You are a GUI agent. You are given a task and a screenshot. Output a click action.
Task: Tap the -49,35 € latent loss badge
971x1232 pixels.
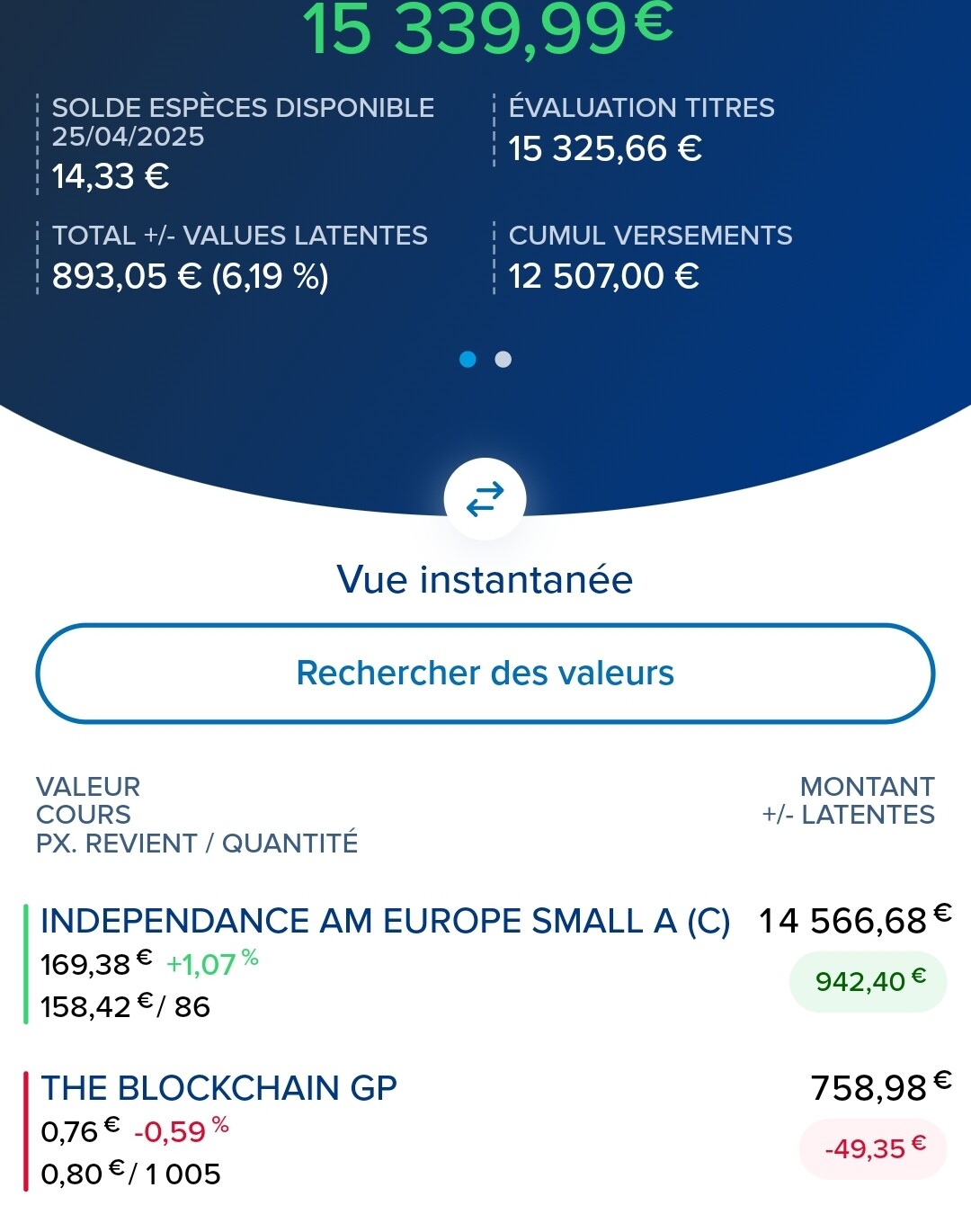[x=873, y=1148]
